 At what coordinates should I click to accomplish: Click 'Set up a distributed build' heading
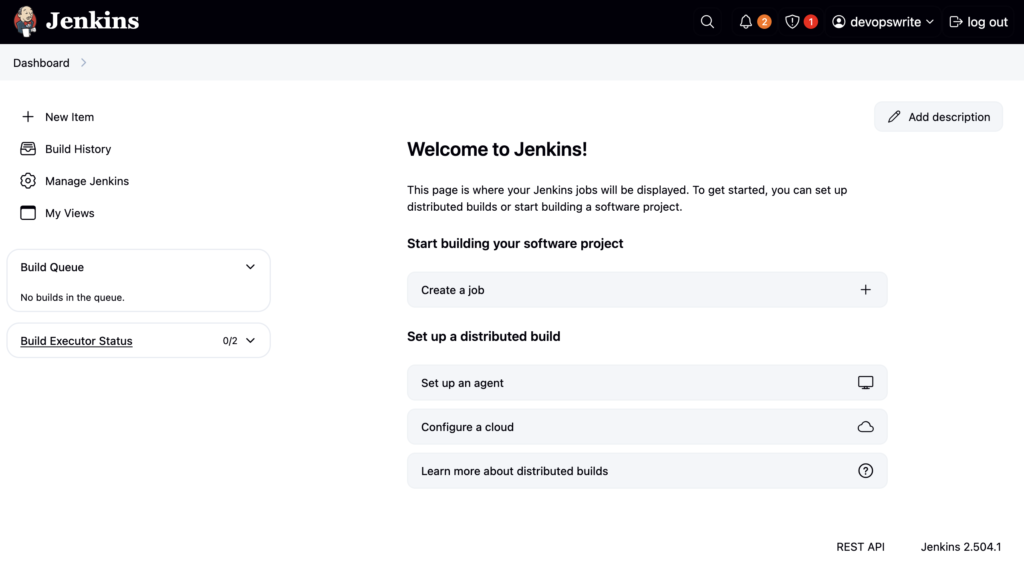point(484,336)
